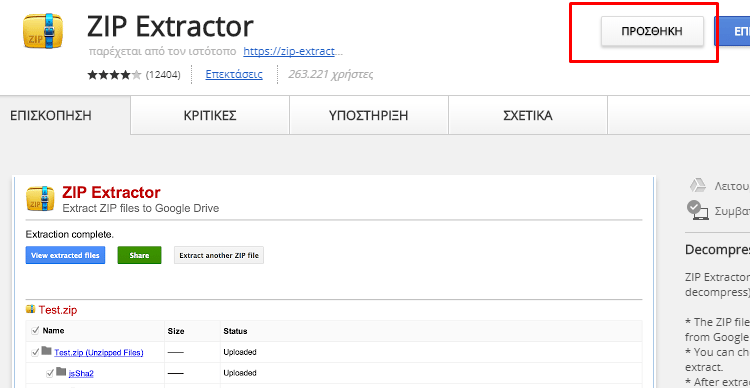
Task: Toggle the Test.zip (Unzipped Files) checkbox
Action: (35, 352)
